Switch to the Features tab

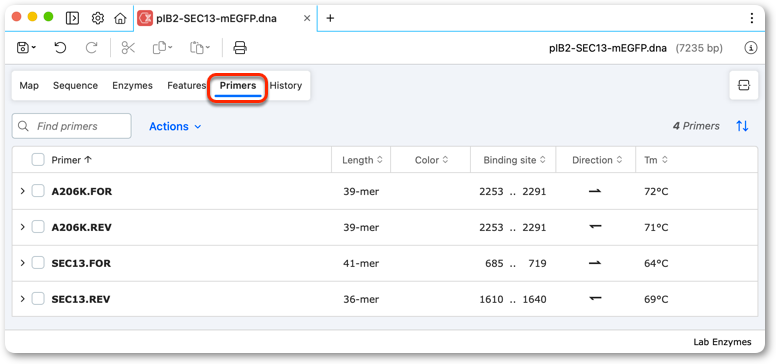point(187,86)
